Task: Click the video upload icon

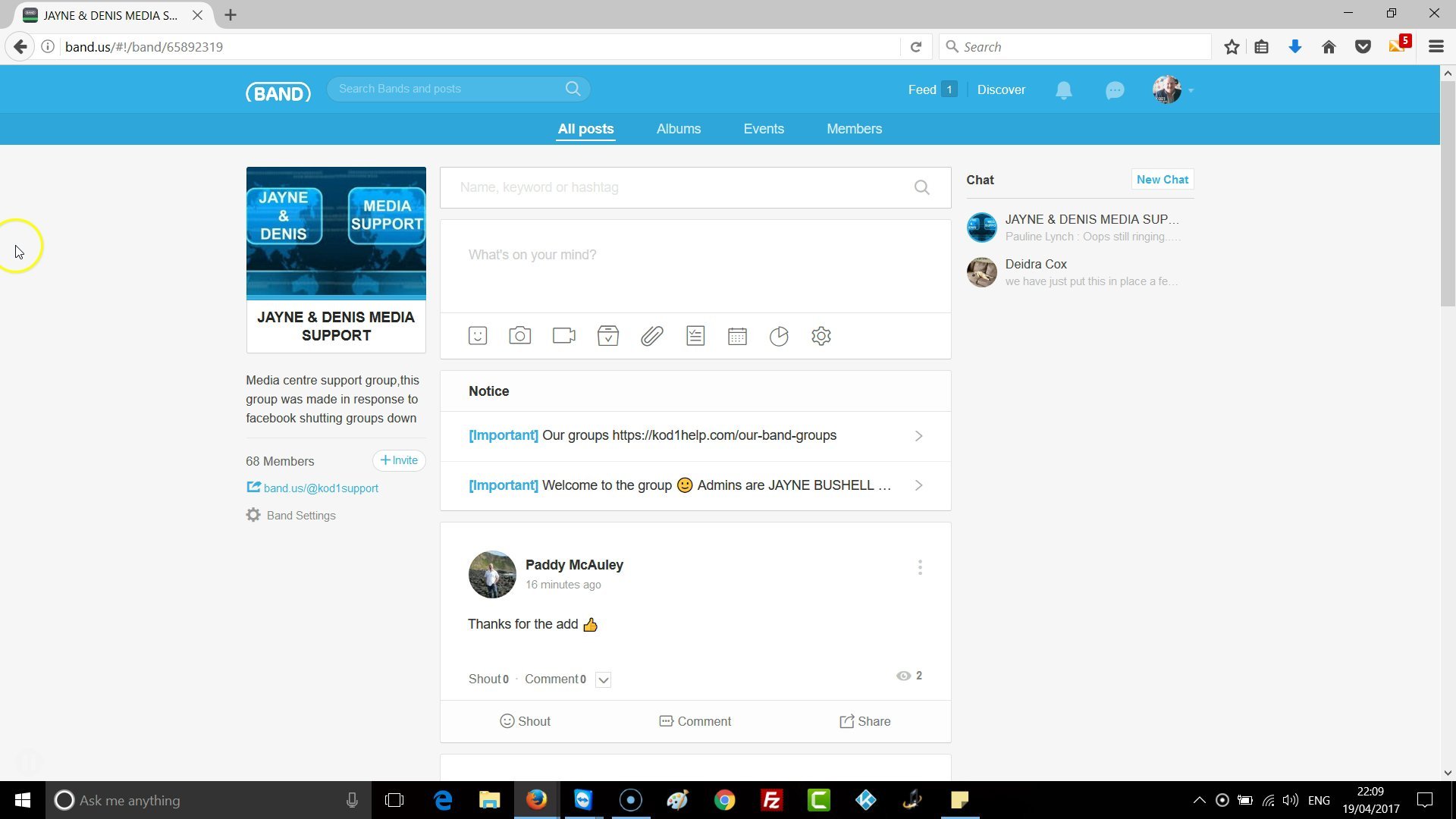Action: pos(563,336)
